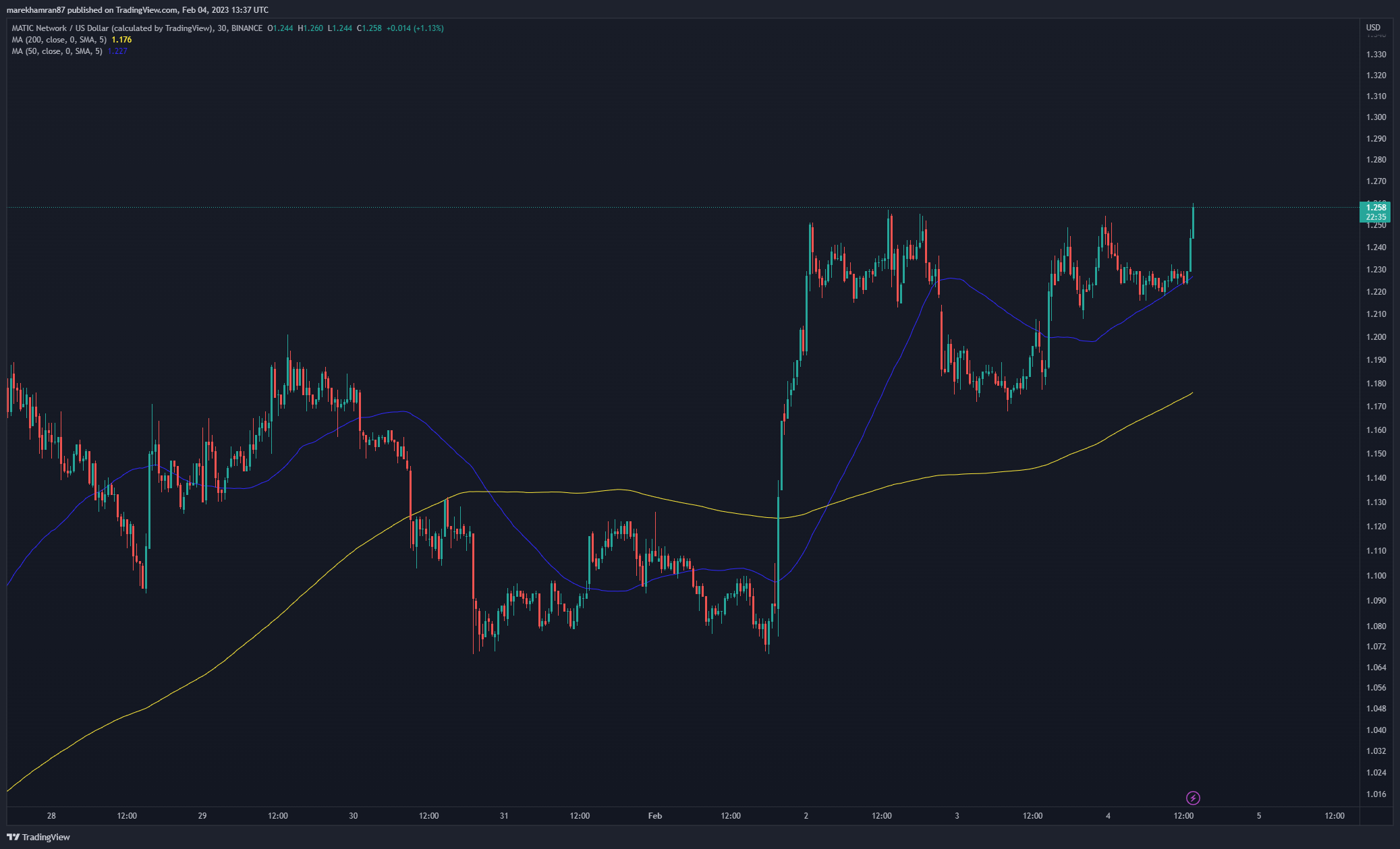This screenshot has width=1400, height=849.
Task: Click the yellow 1.176 MA value
Action: pyautogui.click(x=121, y=40)
